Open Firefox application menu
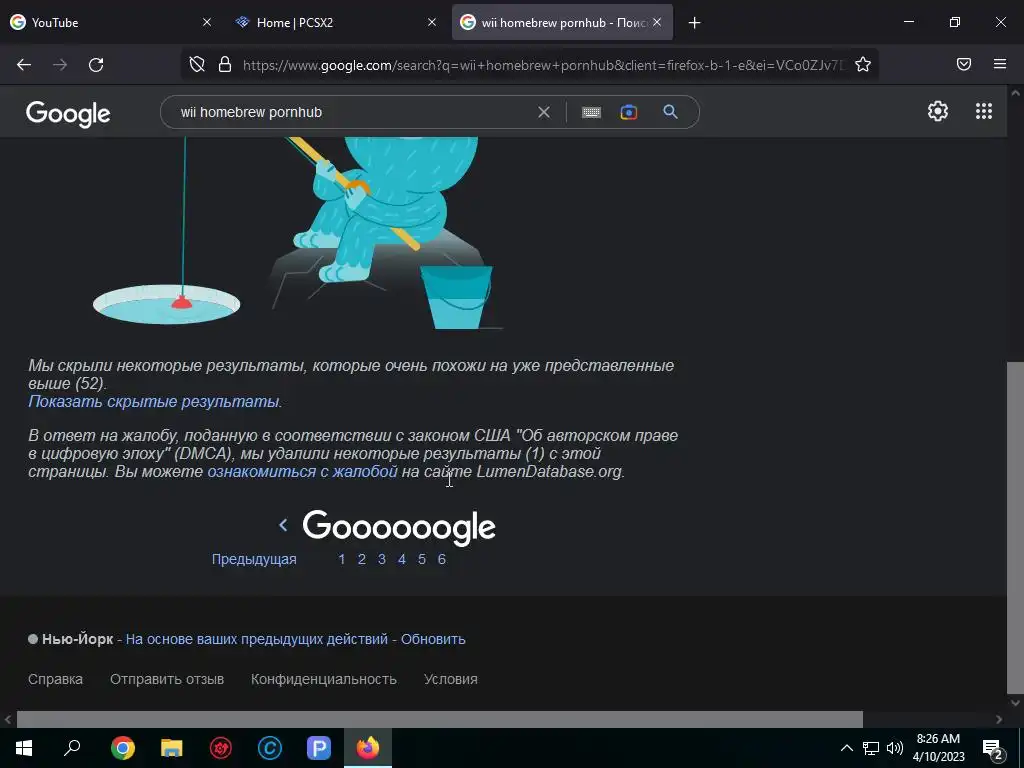Screen dimensions: 1024x768 click(x=1000, y=64)
